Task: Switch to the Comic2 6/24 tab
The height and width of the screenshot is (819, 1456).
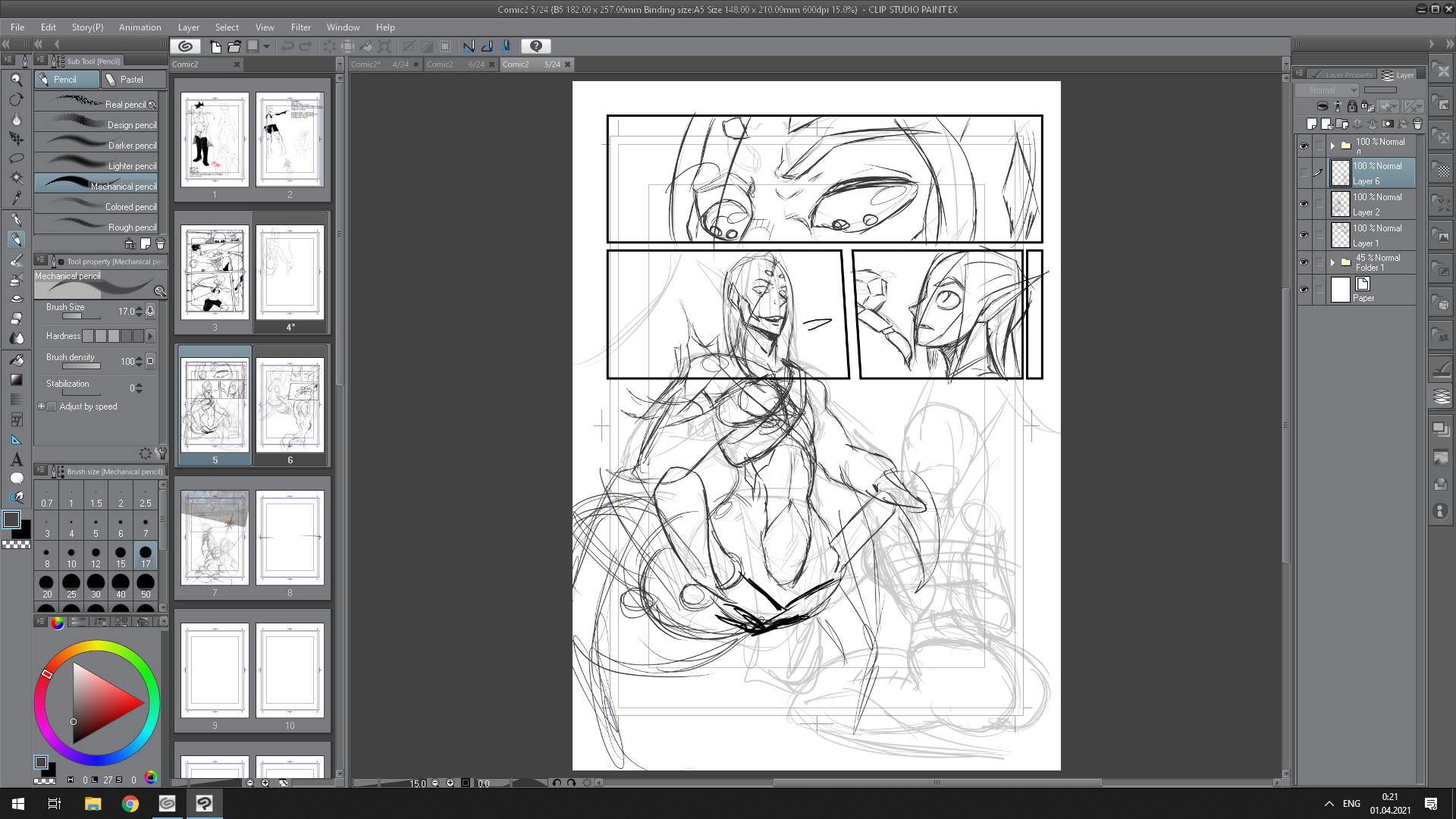Action: pyautogui.click(x=454, y=64)
